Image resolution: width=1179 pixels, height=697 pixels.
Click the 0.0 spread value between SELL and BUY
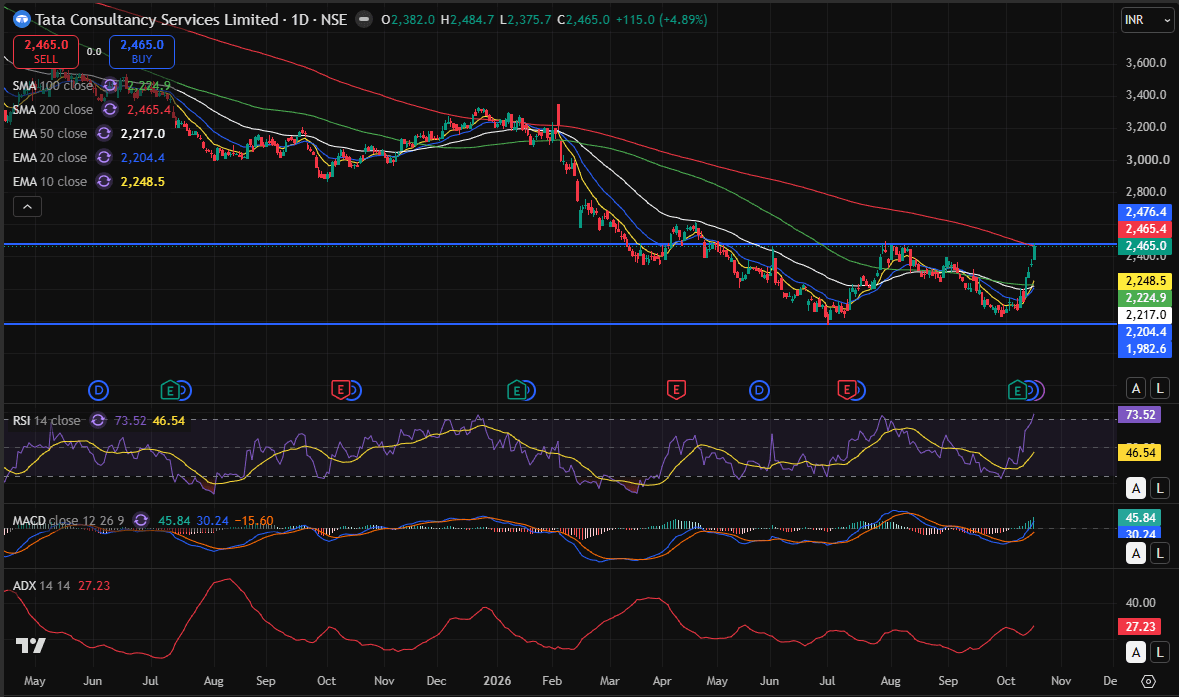coord(94,51)
